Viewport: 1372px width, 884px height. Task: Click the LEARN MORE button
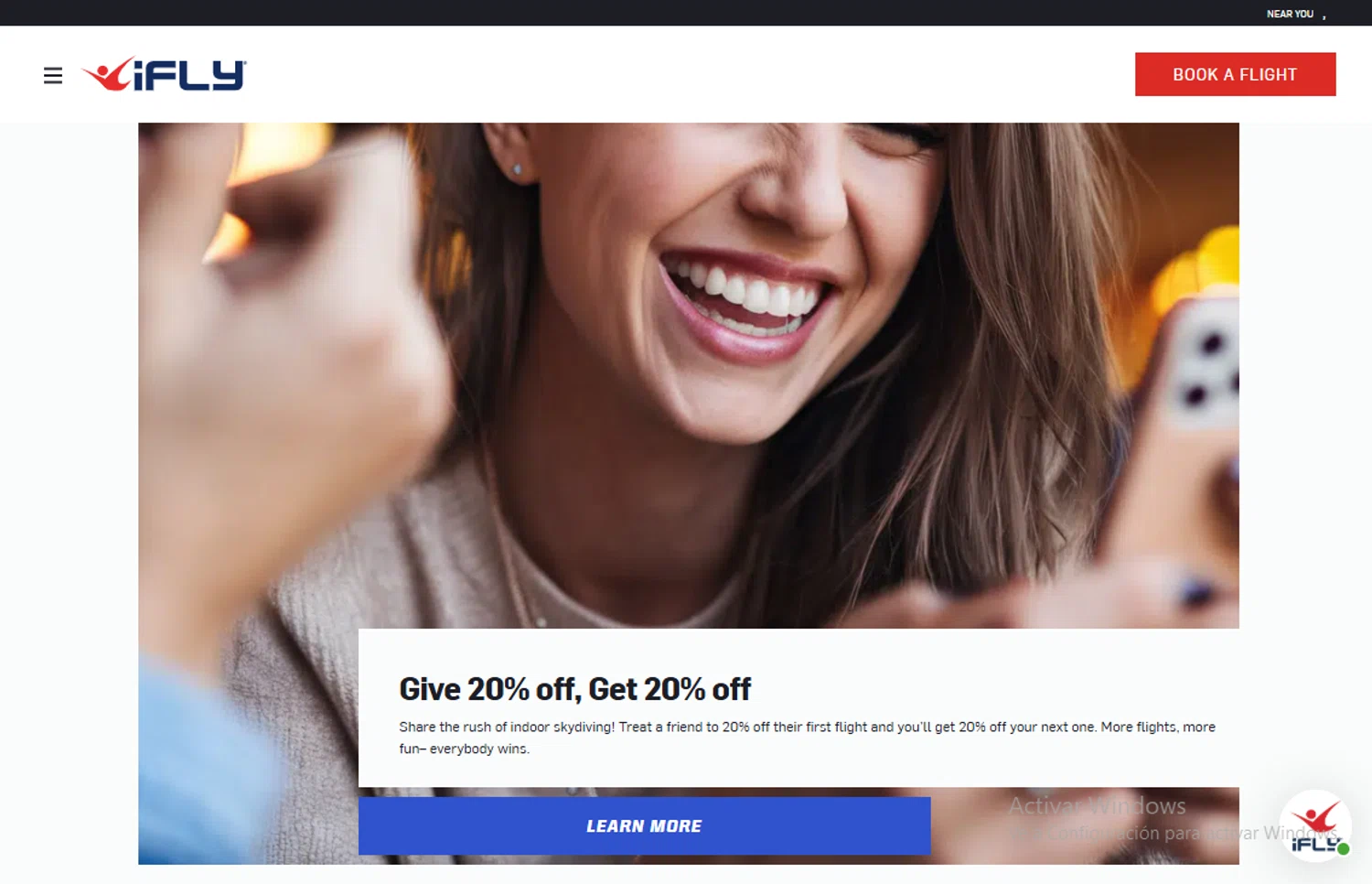[644, 825]
